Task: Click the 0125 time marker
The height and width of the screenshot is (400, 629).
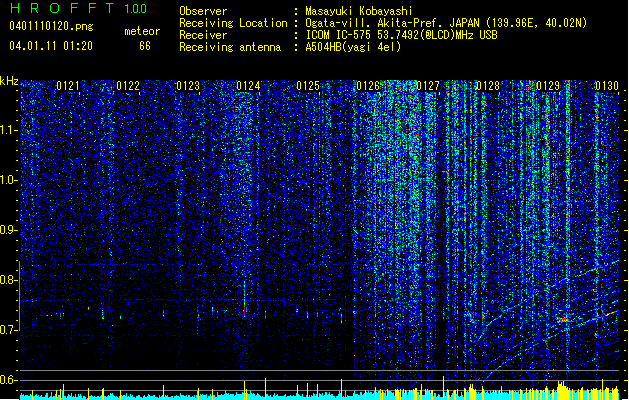Action: tap(308, 86)
